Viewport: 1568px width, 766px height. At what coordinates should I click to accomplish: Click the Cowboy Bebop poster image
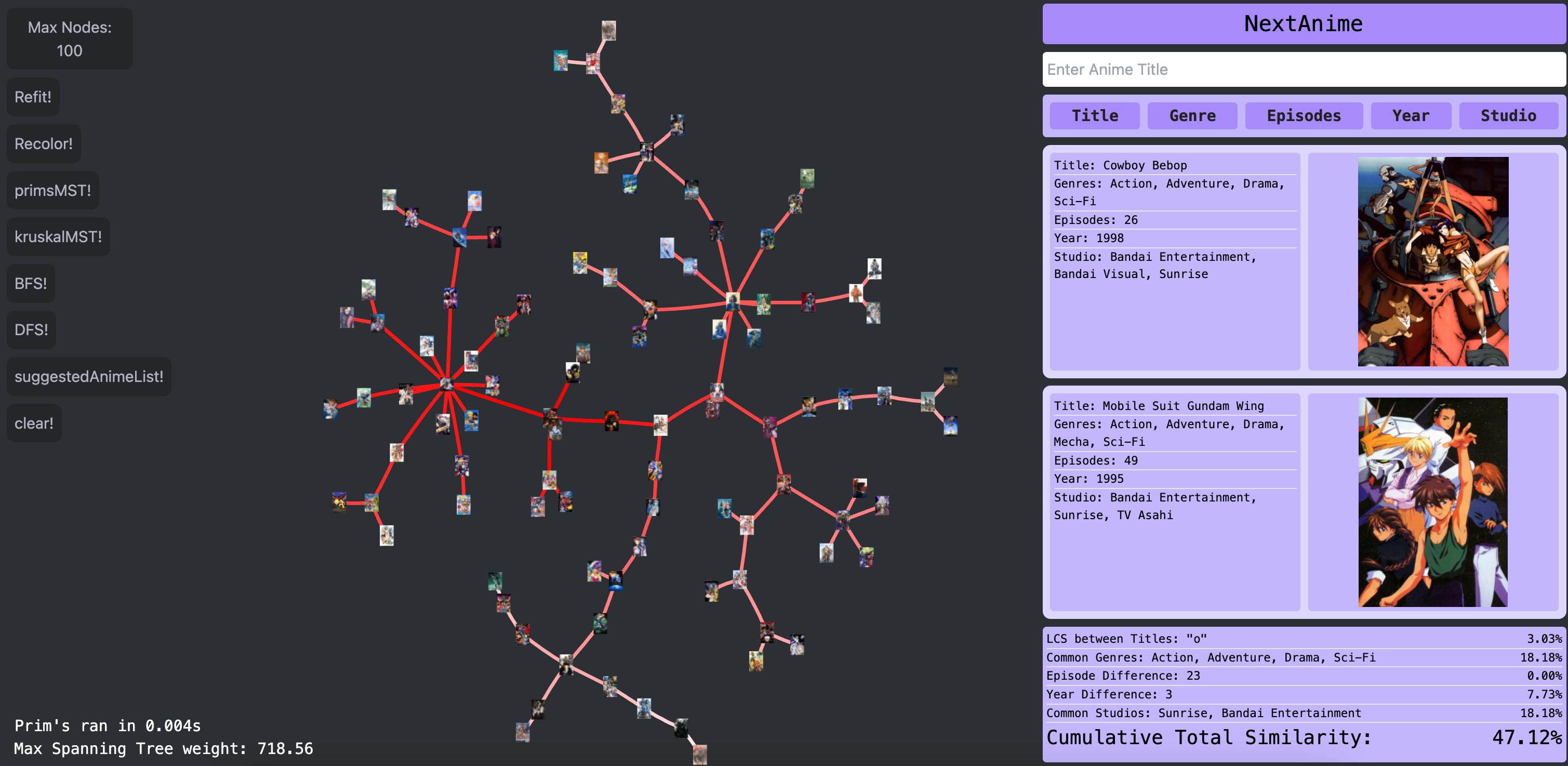(1432, 261)
